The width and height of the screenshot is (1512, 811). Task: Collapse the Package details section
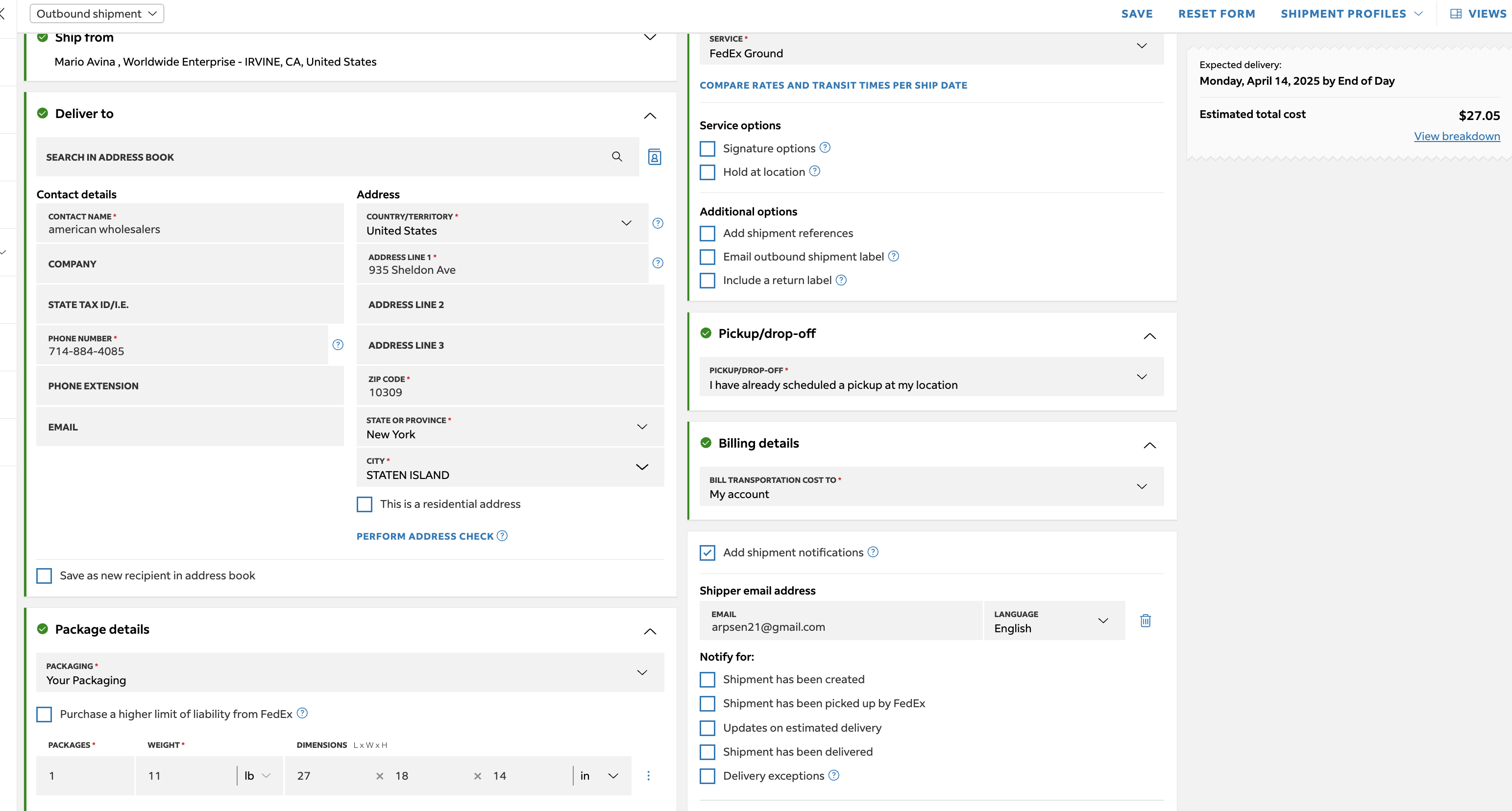click(650, 631)
